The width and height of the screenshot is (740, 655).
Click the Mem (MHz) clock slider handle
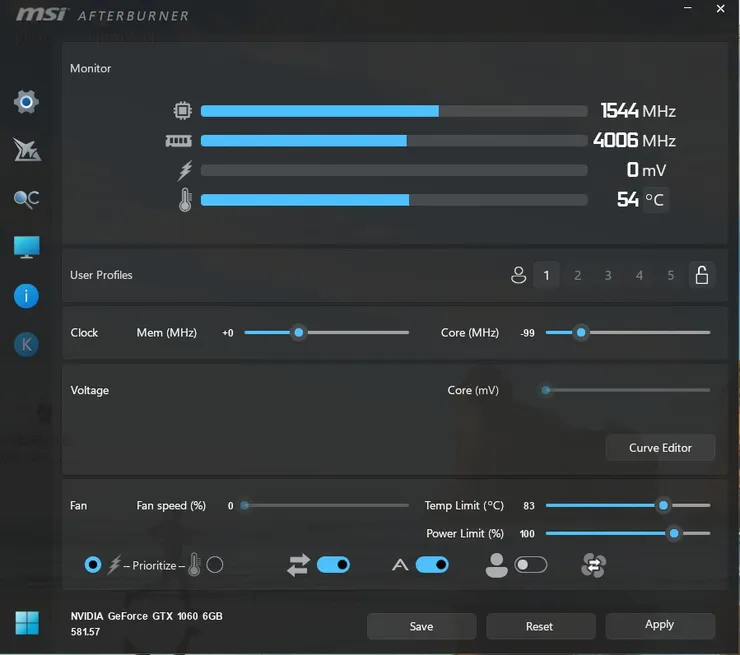pyautogui.click(x=299, y=333)
